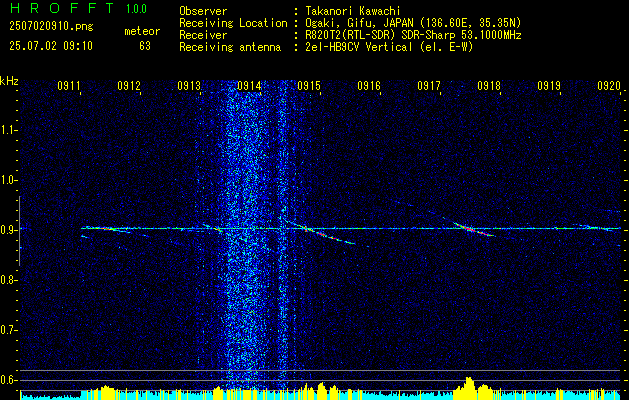Click the 0915 time marker

pos(309,85)
